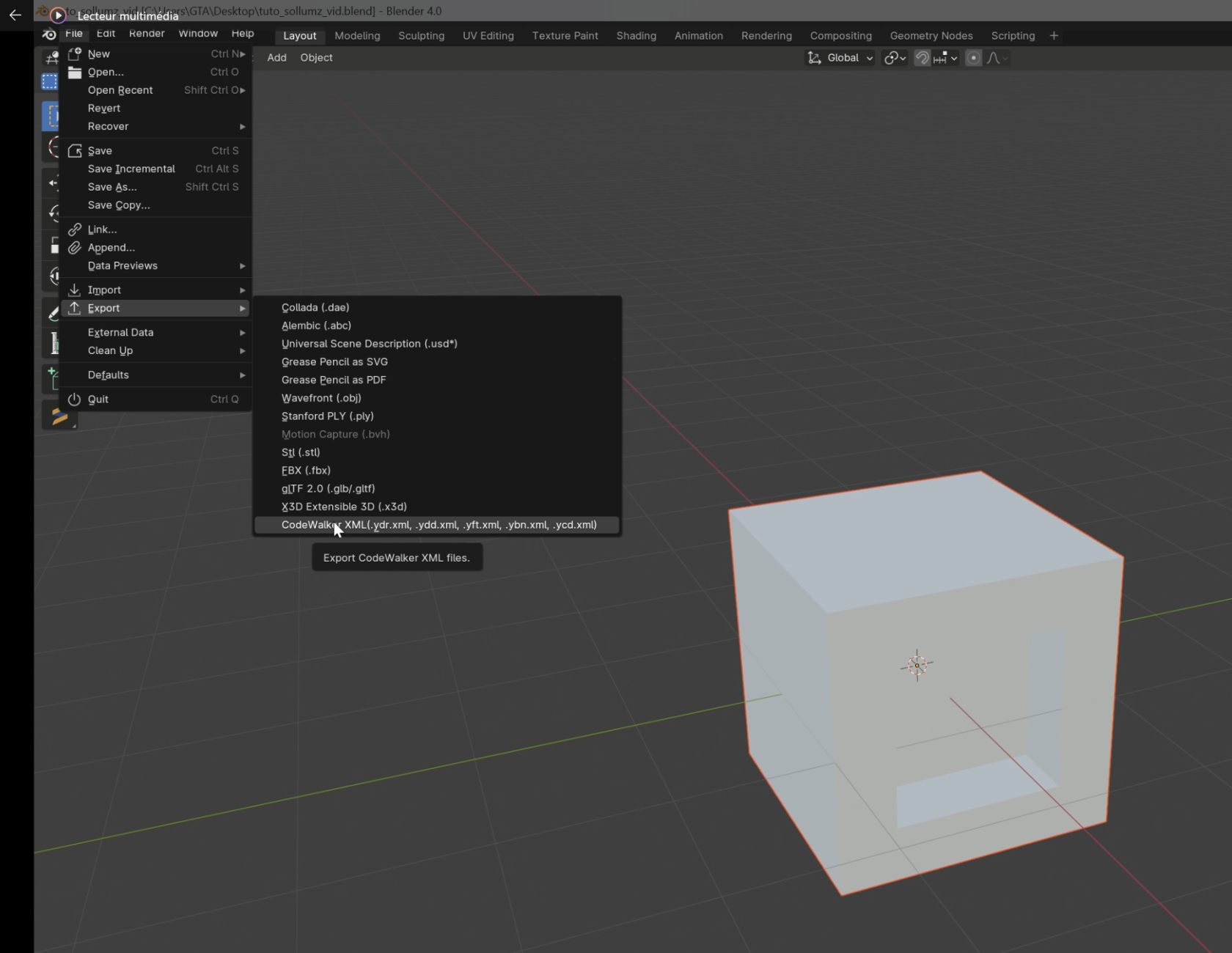Viewport: 1232px width, 953px height.
Task: Select FBX (.fbx) export format
Action: point(306,471)
